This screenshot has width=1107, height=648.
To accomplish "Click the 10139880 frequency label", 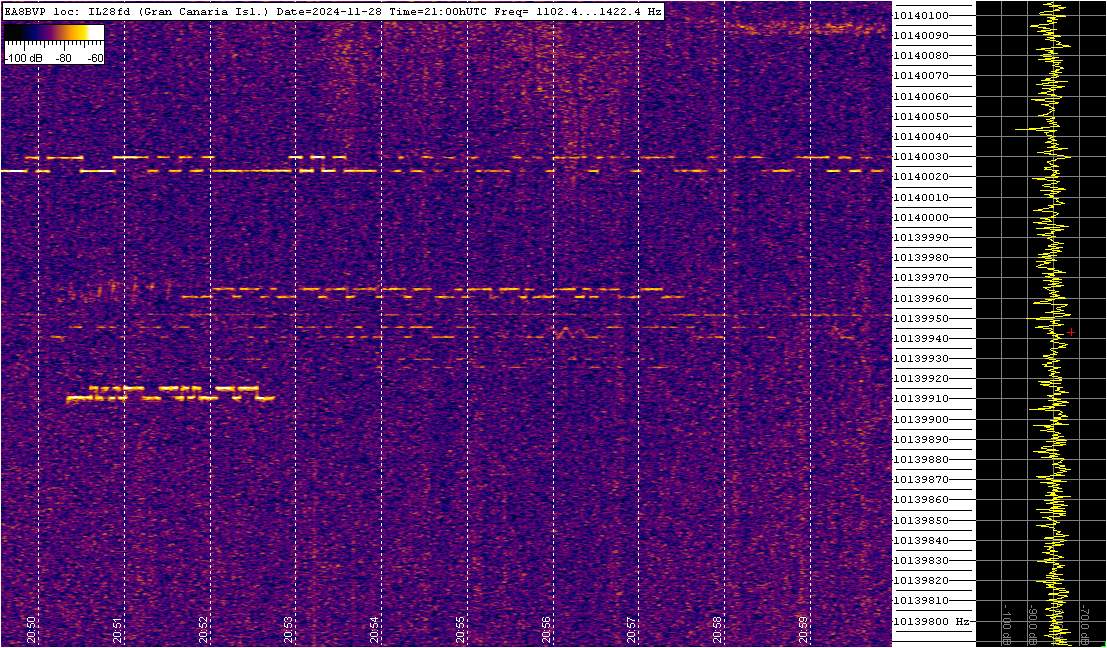I will 921,460.
